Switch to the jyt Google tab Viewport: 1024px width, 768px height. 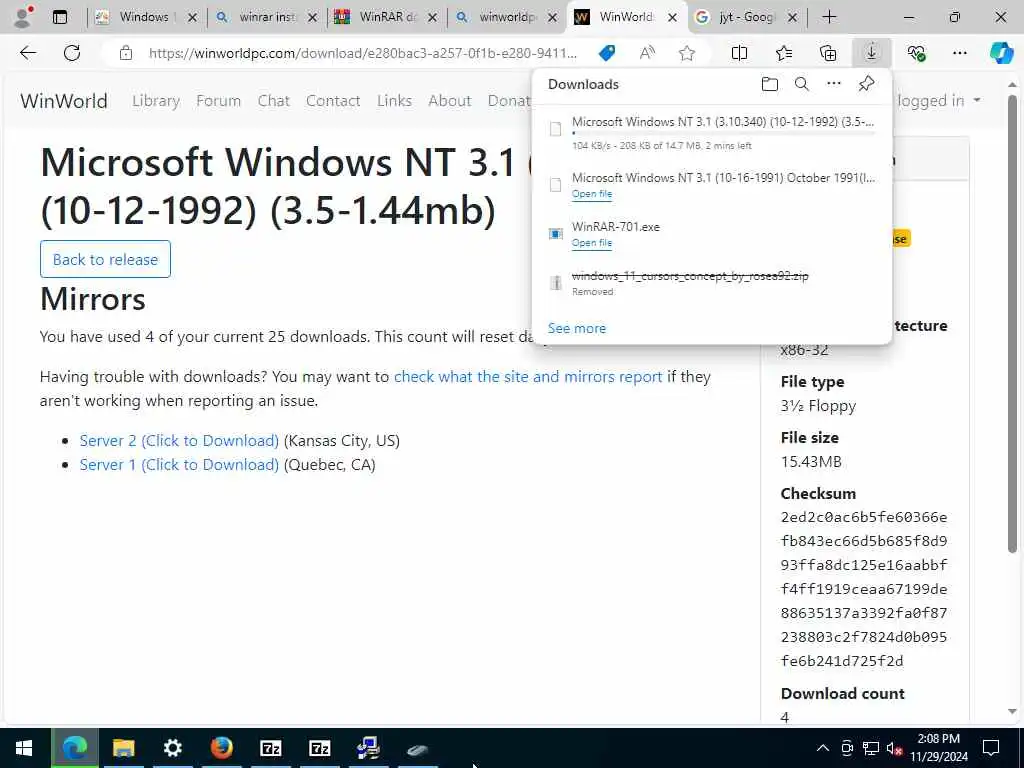[x=746, y=17]
